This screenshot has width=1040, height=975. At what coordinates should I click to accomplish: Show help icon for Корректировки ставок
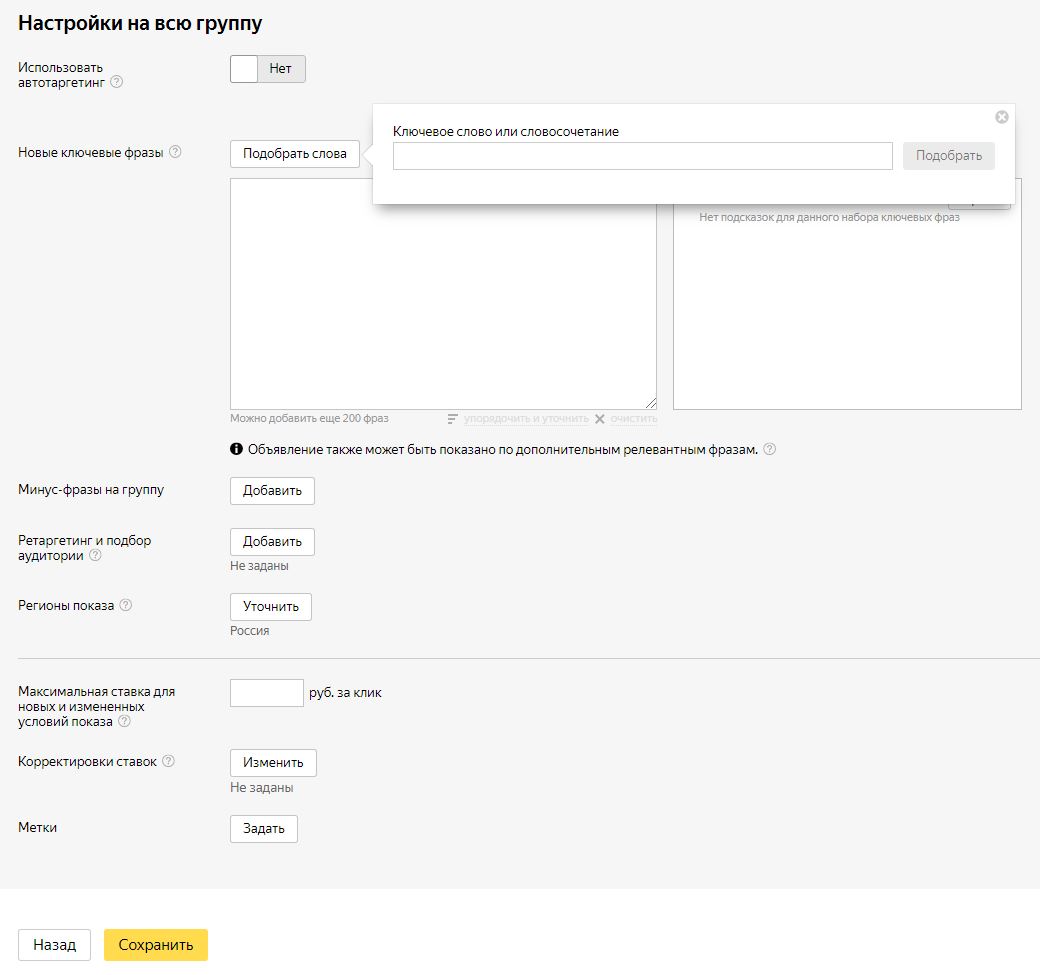point(168,761)
